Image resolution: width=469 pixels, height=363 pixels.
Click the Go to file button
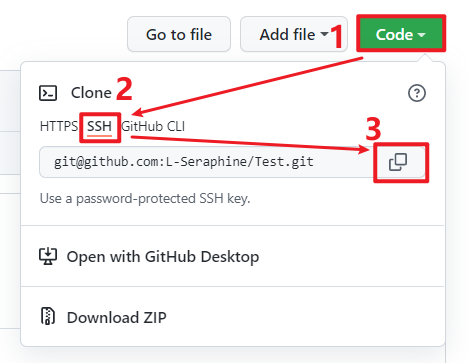pyautogui.click(x=179, y=34)
